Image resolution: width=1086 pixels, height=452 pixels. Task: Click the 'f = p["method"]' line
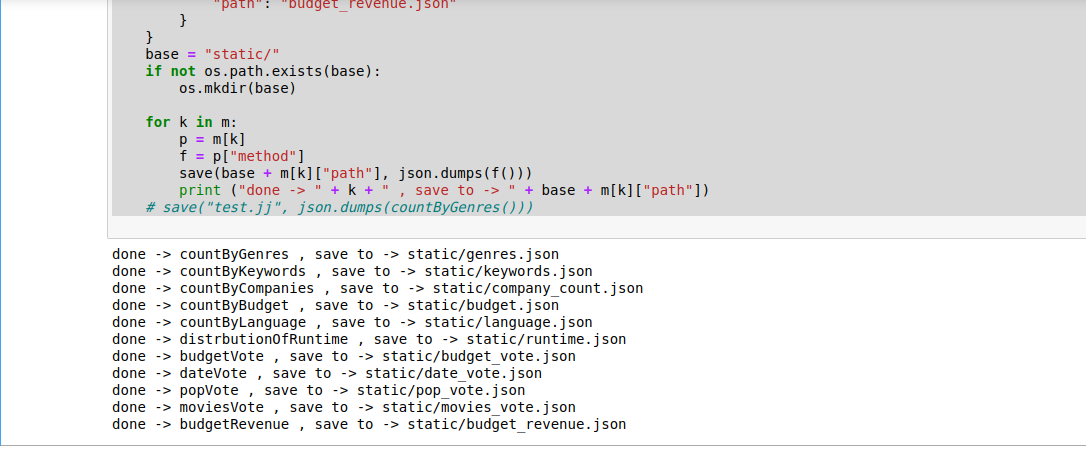pos(242,156)
